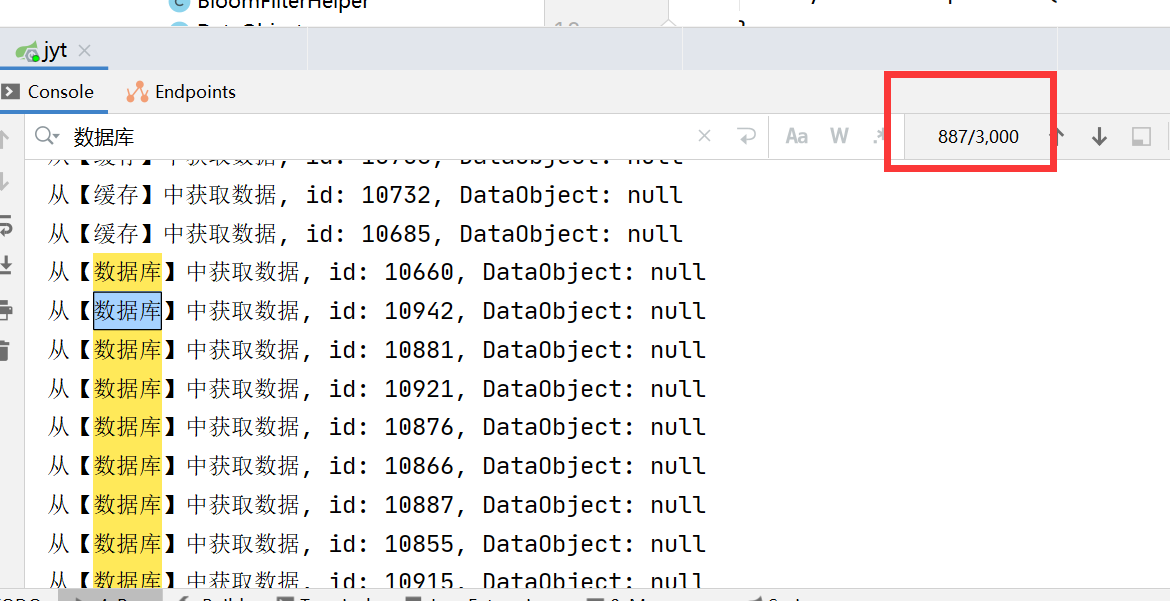
Task: Click the log line with id: 10660
Action: click(377, 272)
